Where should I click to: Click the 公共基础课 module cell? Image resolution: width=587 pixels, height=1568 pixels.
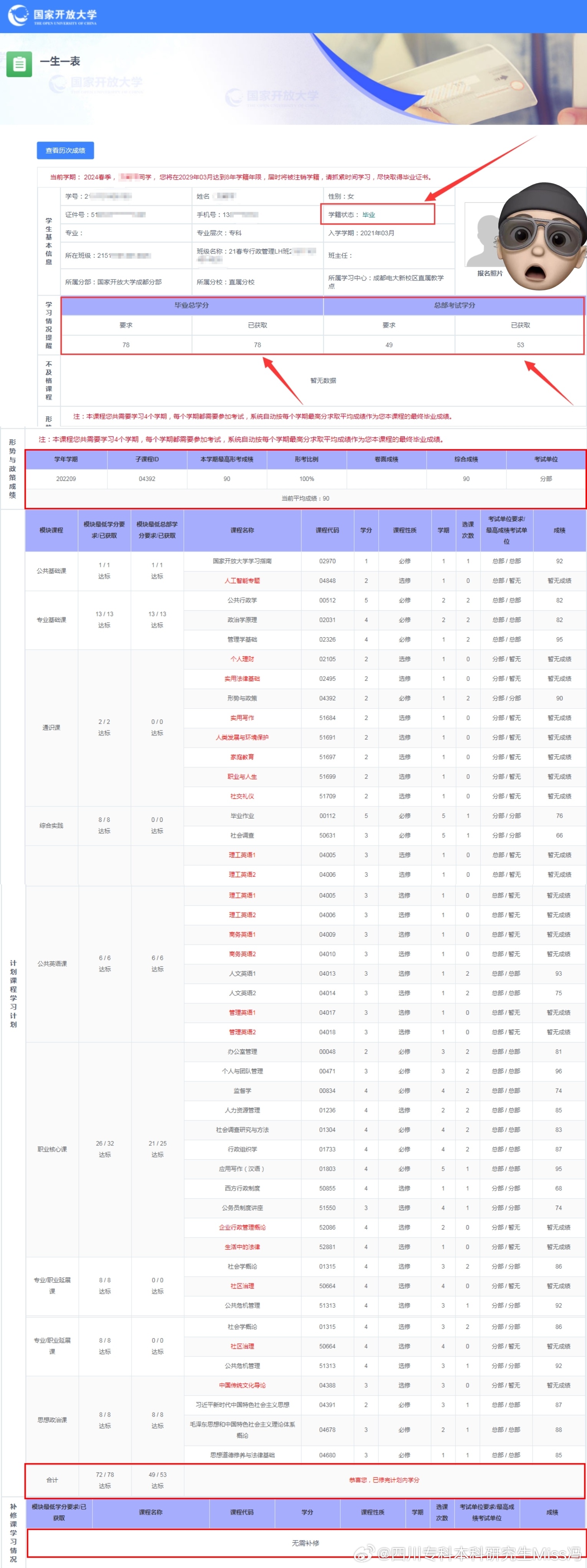pos(52,571)
